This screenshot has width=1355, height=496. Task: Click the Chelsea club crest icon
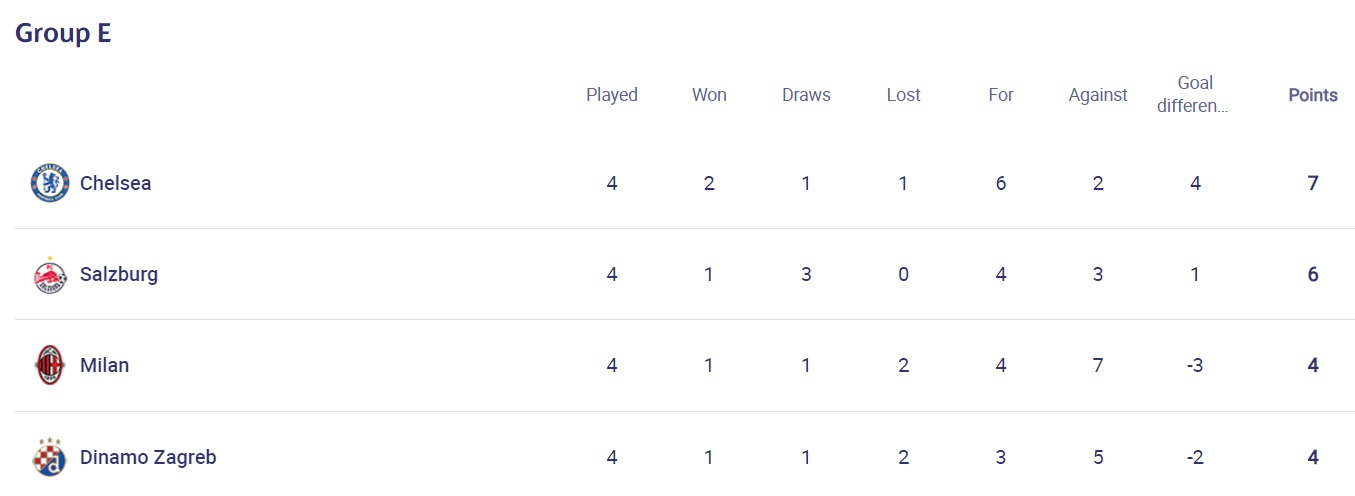pos(49,183)
